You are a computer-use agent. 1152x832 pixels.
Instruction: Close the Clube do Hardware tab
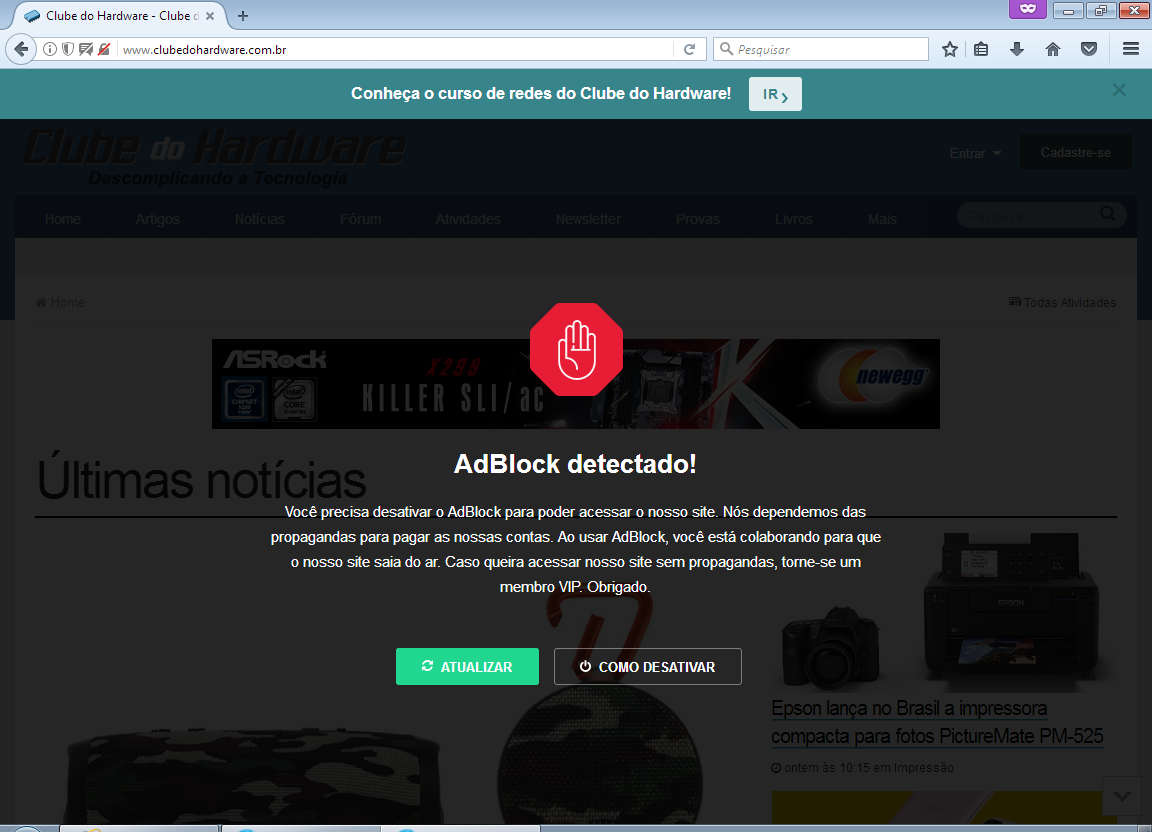[210, 15]
